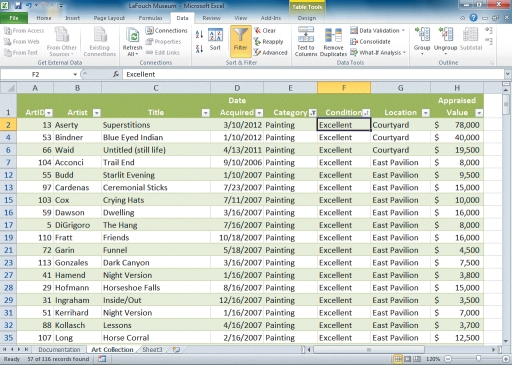
Task: Click zoom out minus button
Action: pos(448,359)
